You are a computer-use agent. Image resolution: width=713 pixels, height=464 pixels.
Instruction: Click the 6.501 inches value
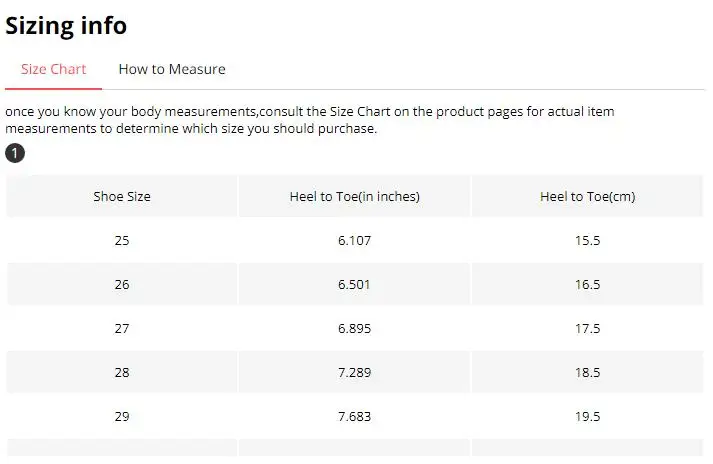coord(355,284)
